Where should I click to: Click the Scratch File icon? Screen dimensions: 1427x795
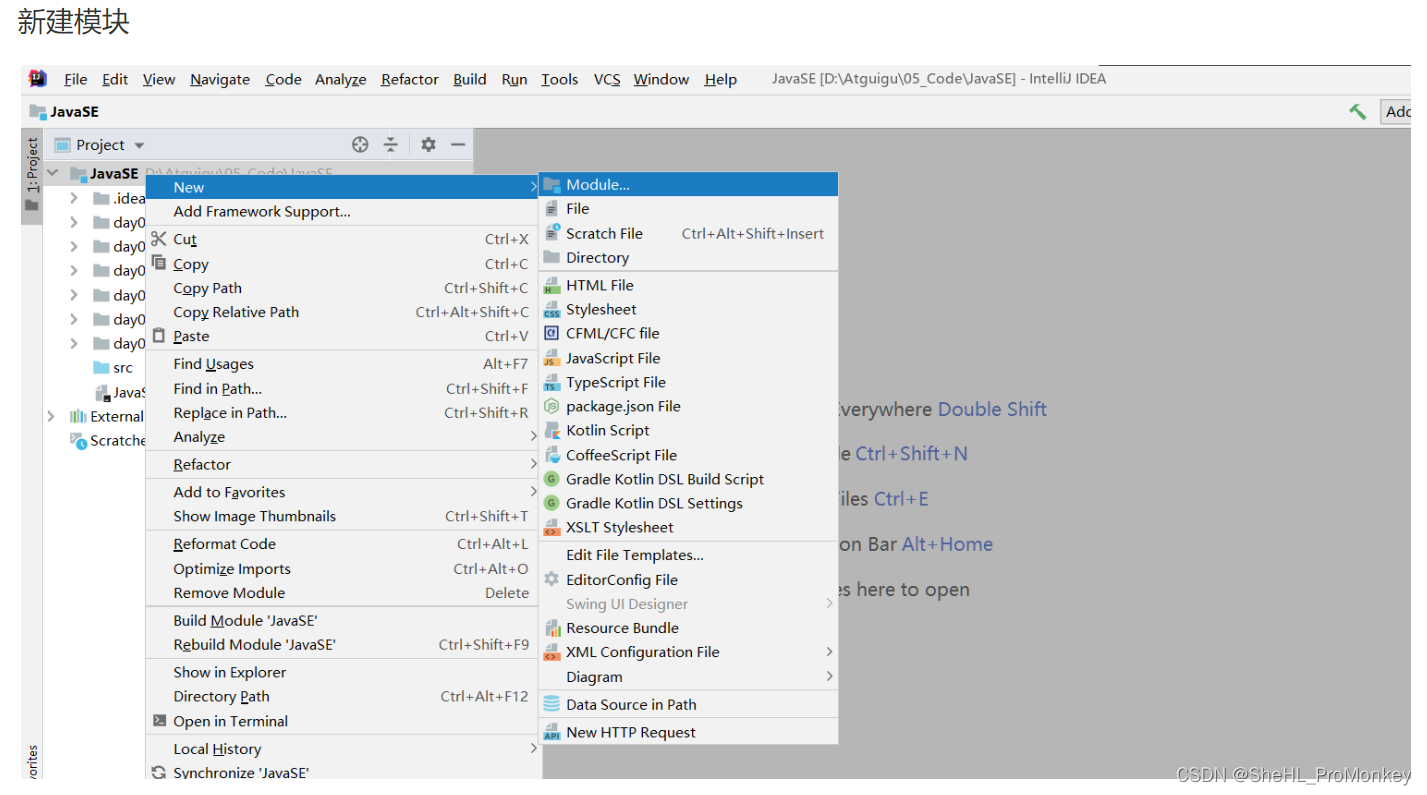click(551, 233)
